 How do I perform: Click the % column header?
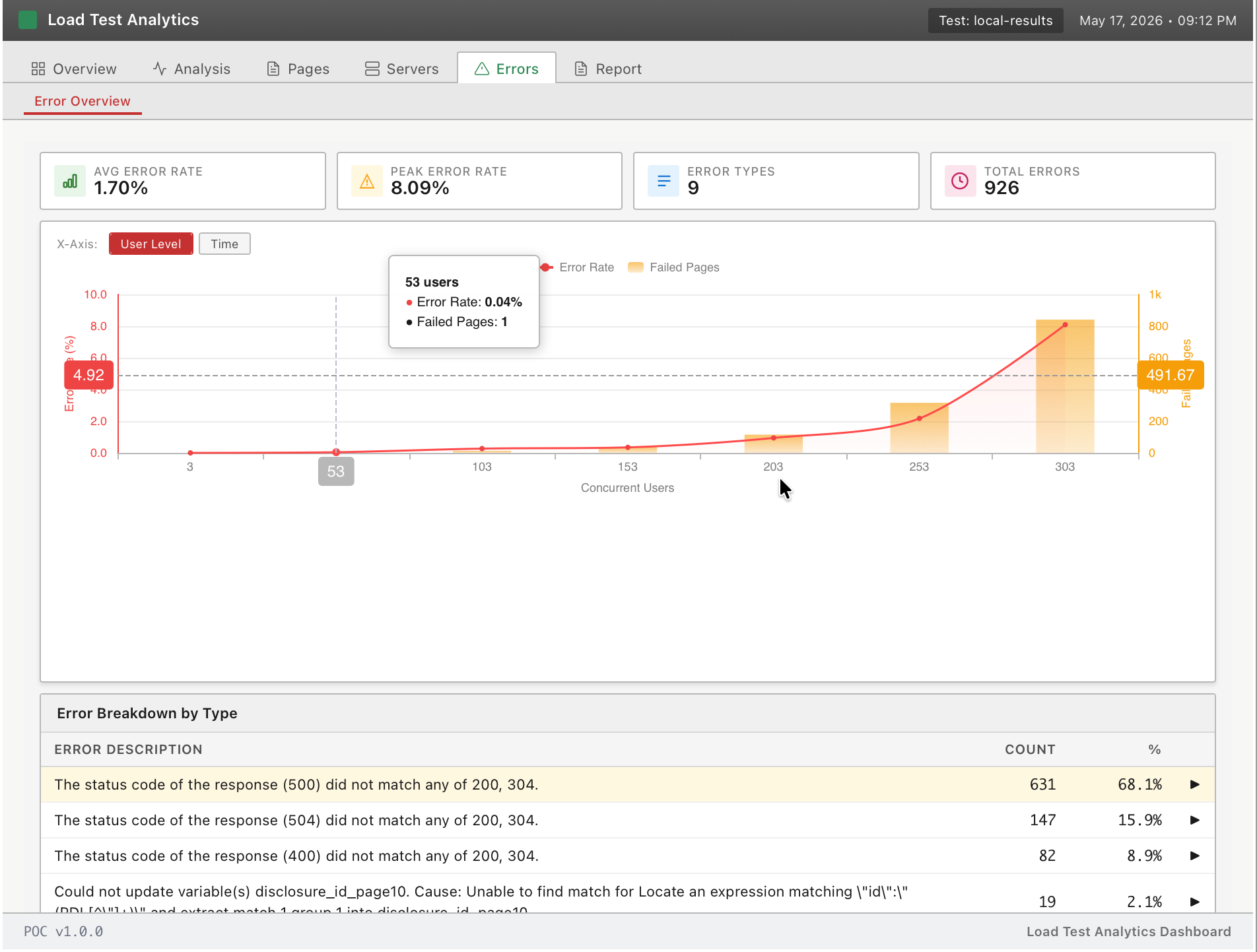click(1154, 749)
